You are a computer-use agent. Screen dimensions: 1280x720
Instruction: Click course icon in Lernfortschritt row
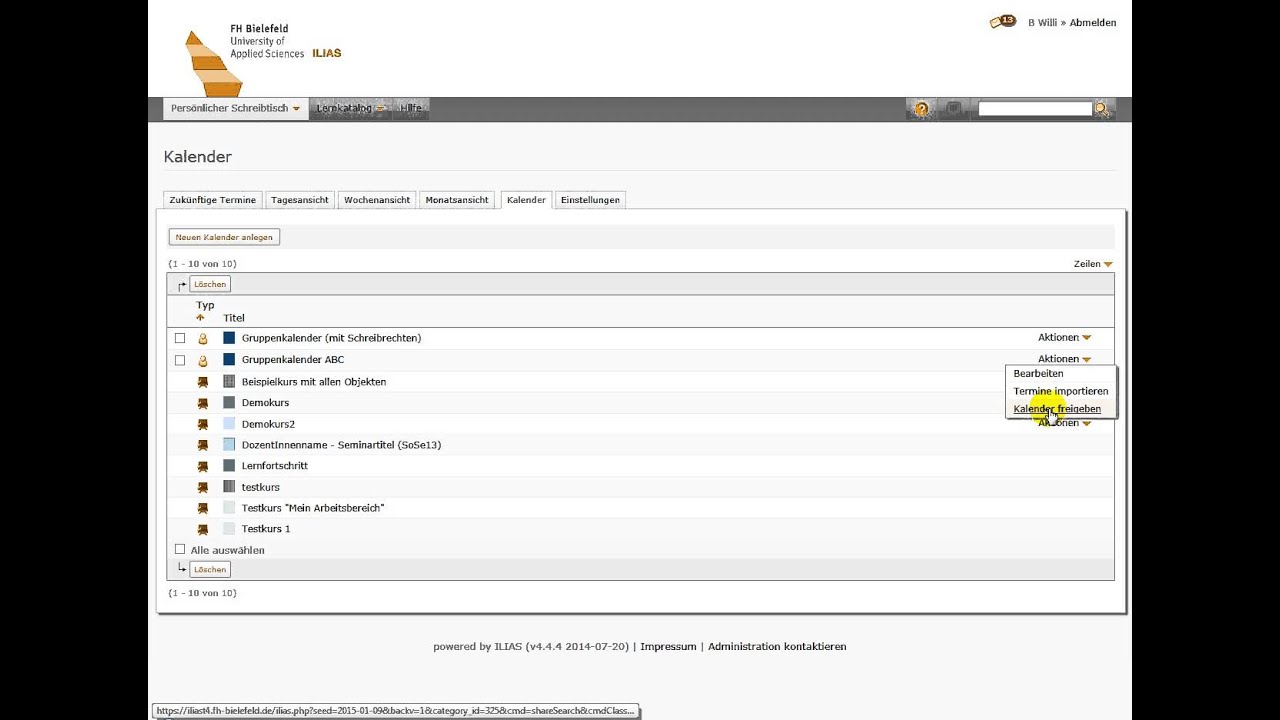click(x=203, y=466)
